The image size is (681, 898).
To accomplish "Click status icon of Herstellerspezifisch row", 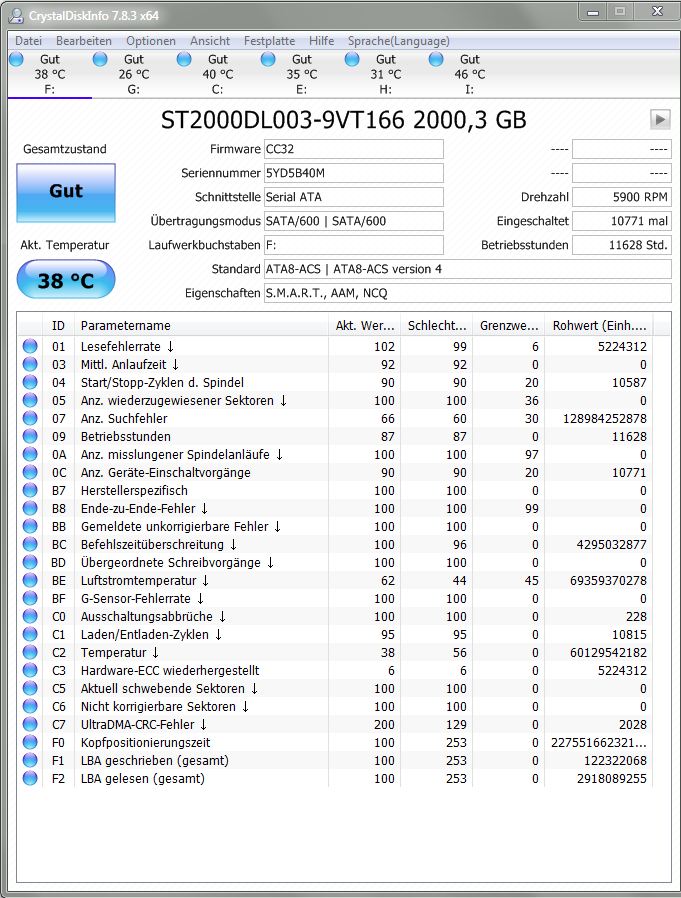I will point(30,490).
